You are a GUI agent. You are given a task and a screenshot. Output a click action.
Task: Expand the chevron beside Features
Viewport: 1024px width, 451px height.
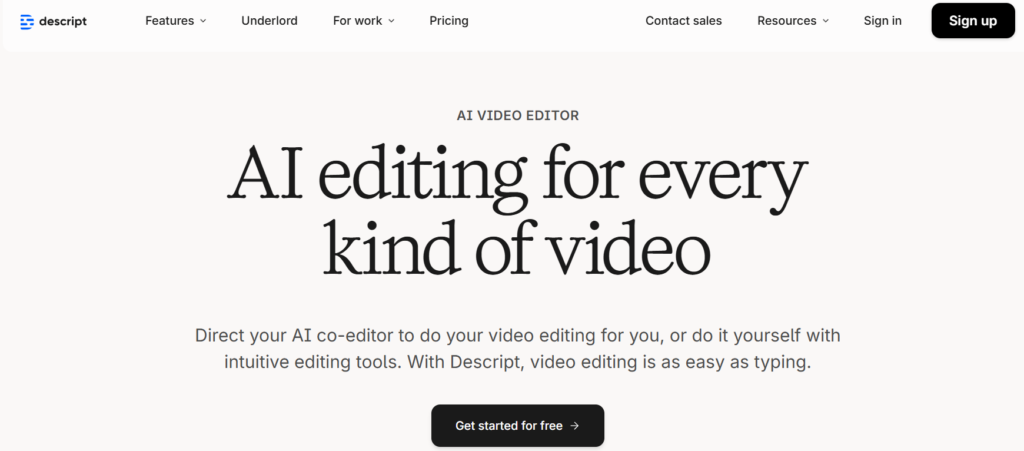click(203, 21)
